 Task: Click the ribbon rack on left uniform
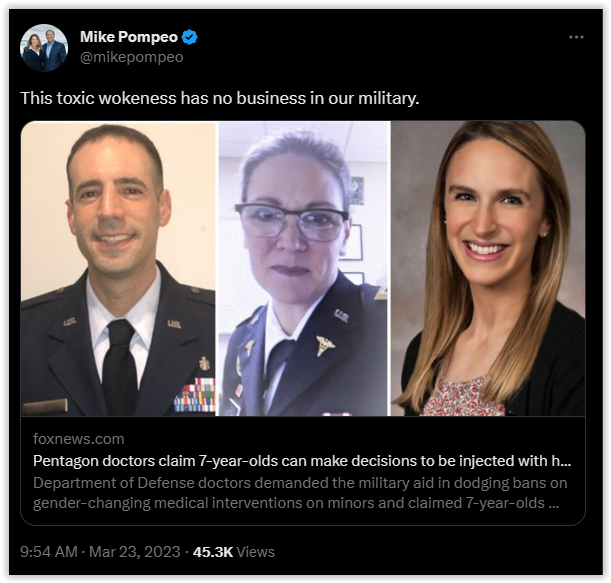click(x=194, y=396)
